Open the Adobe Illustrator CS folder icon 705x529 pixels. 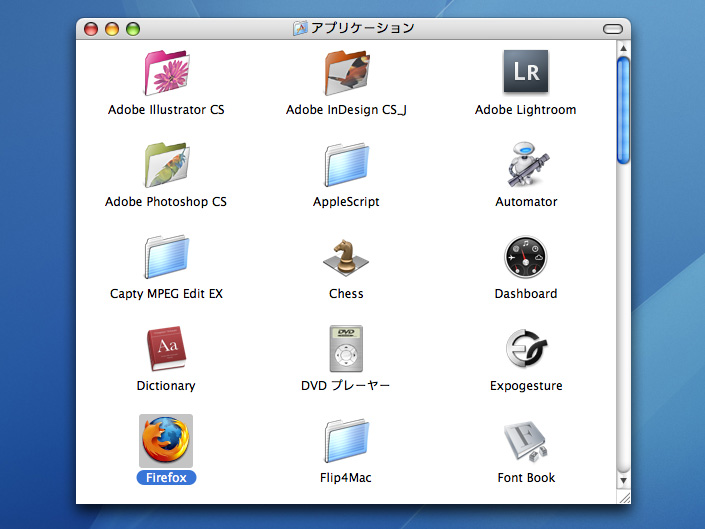point(166,73)
